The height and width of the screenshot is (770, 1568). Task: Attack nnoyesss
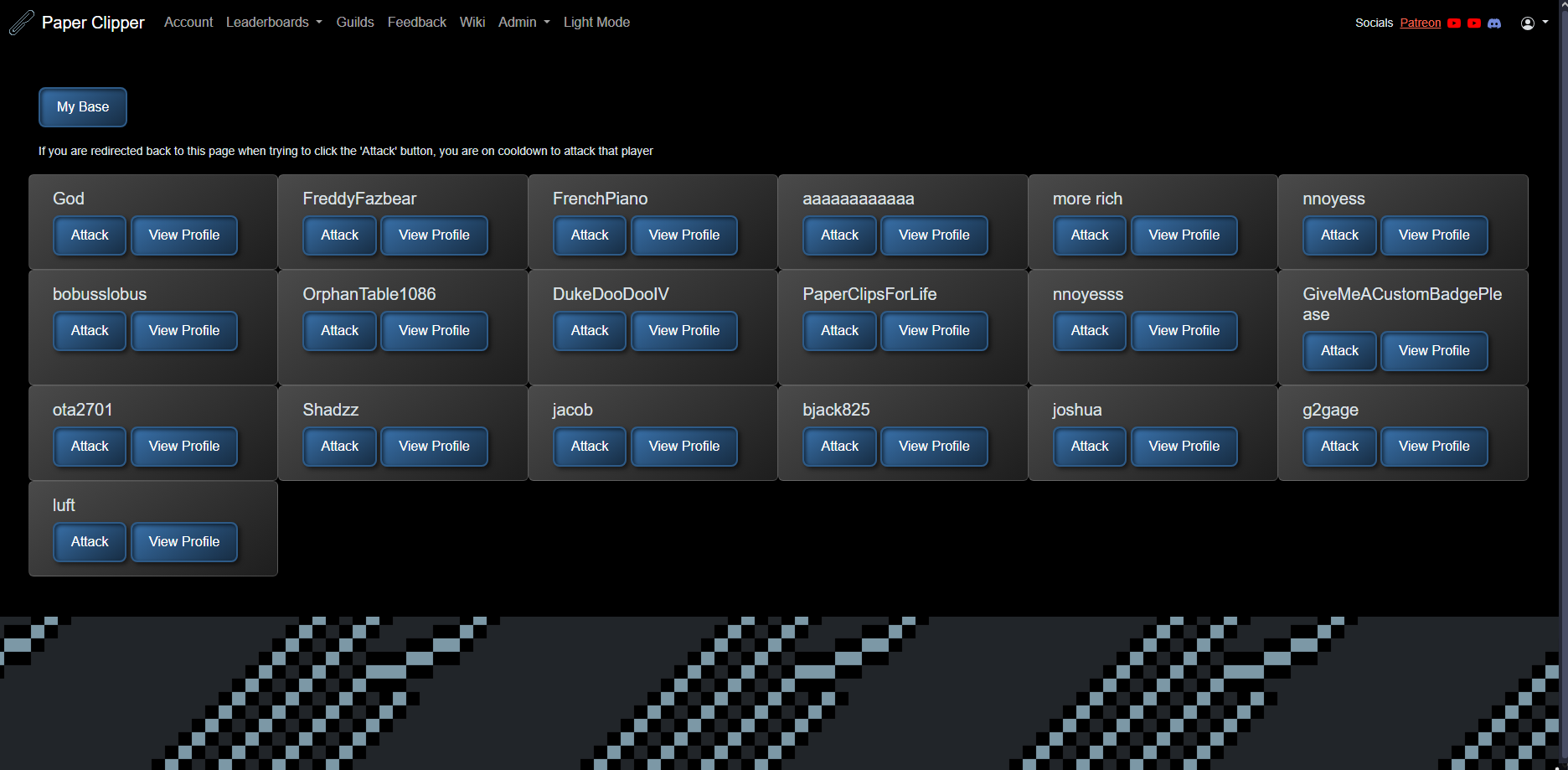pyautogui.click(x=1090, y=331)
